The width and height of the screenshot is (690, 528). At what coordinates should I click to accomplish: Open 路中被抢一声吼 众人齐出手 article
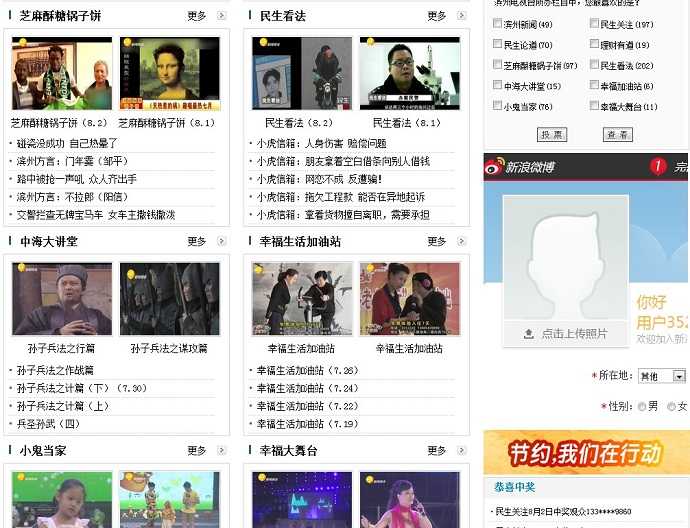pos(77,179)
